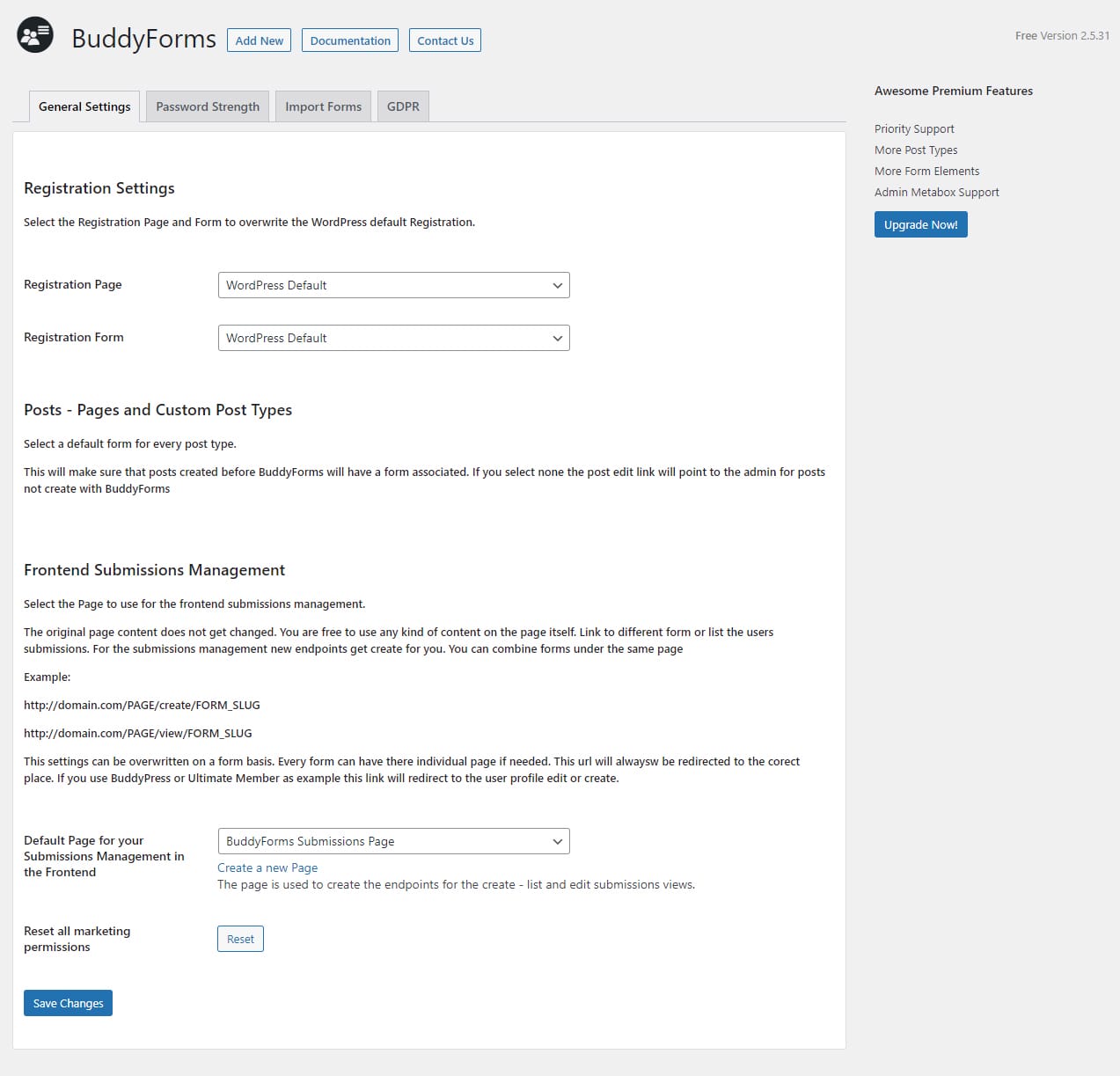The image size is (1120, 1076).
Task: Follow the Create a new Page link
Action: tap(267, 867)
